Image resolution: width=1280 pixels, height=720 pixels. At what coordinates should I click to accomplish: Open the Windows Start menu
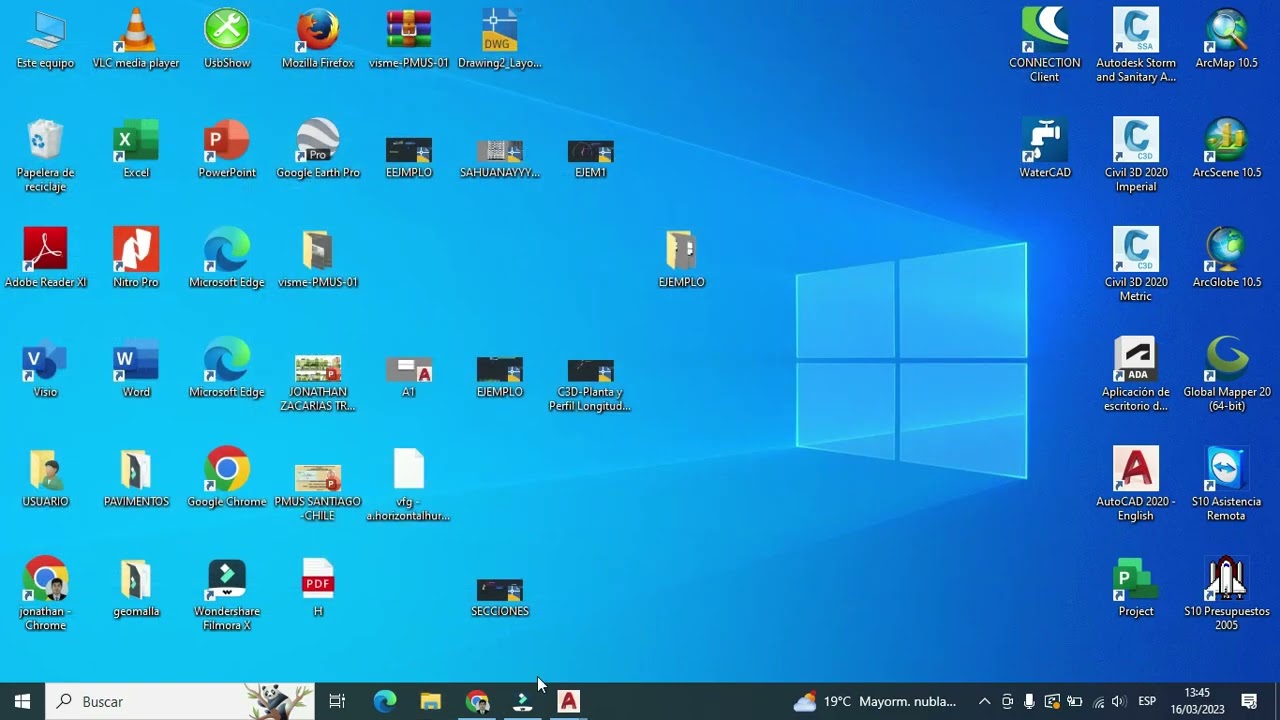point(22,701)
